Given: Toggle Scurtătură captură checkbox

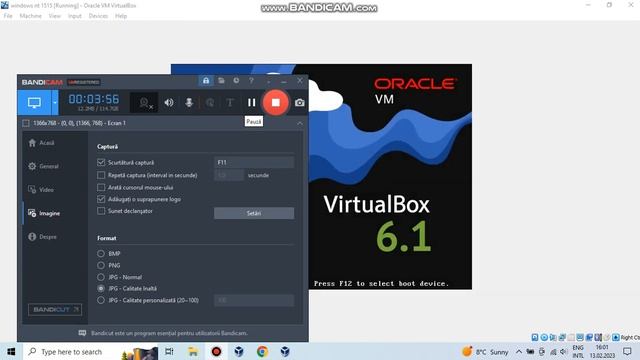Looking at the screenshot, I should [101, 162].
